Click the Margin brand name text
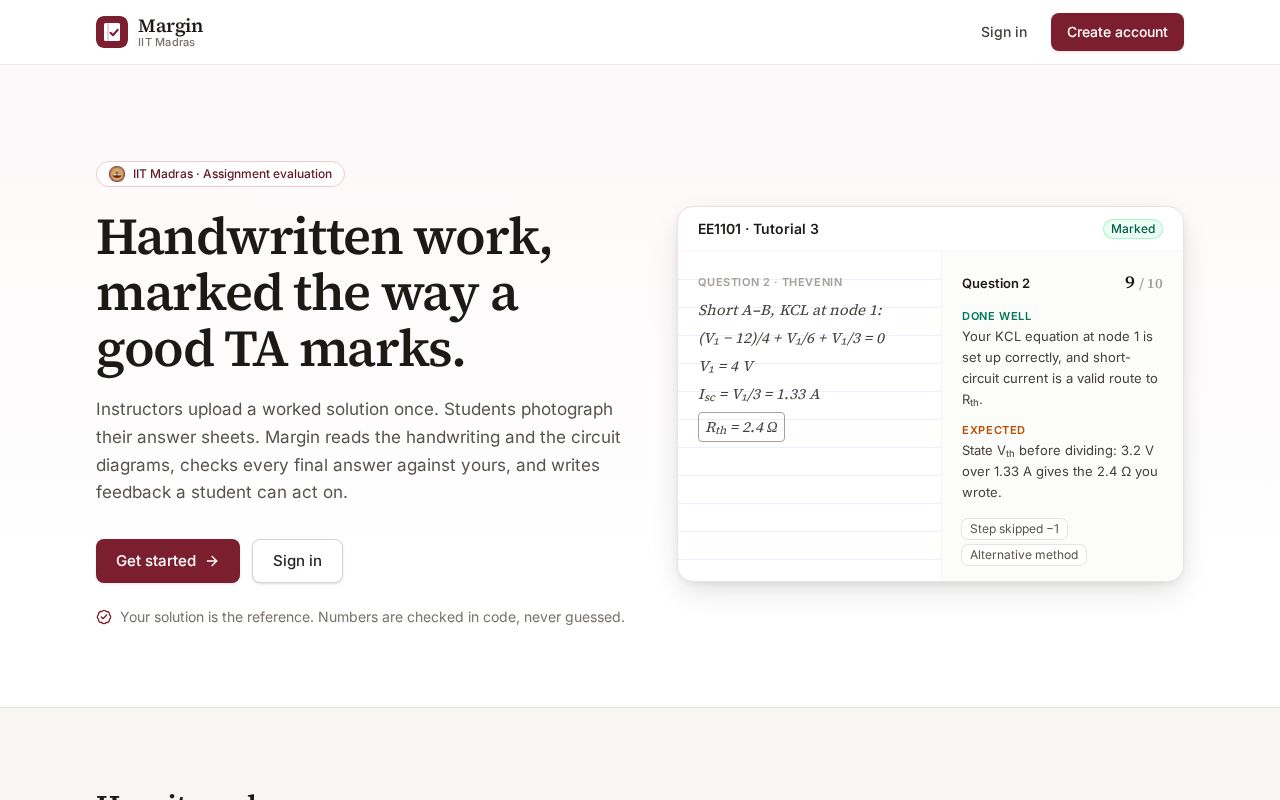Image resolution: width=1280 pixels, height=800 pixels. [x=170, y=26]
